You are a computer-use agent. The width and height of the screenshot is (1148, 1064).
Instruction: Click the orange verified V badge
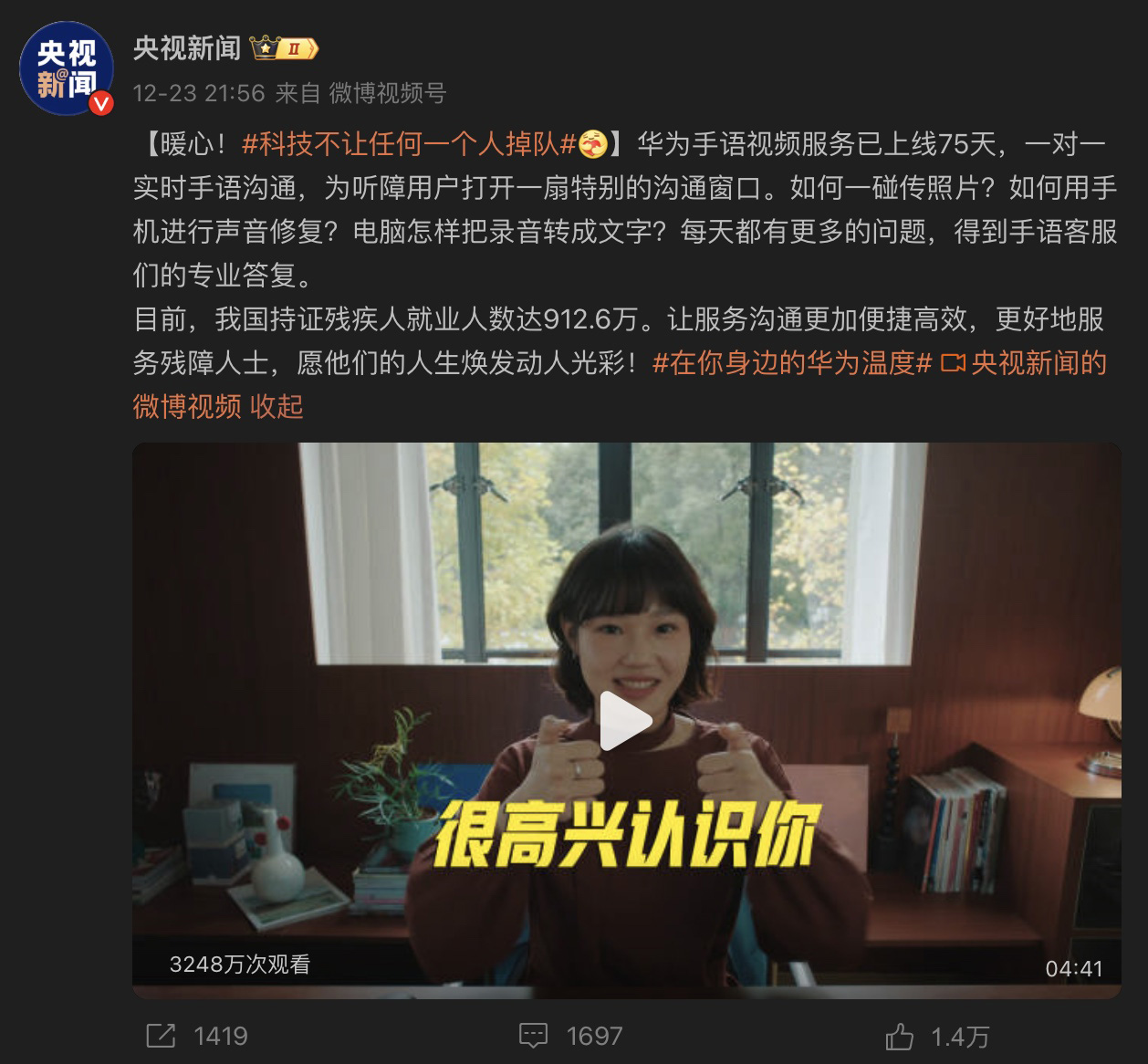(101, 104)
